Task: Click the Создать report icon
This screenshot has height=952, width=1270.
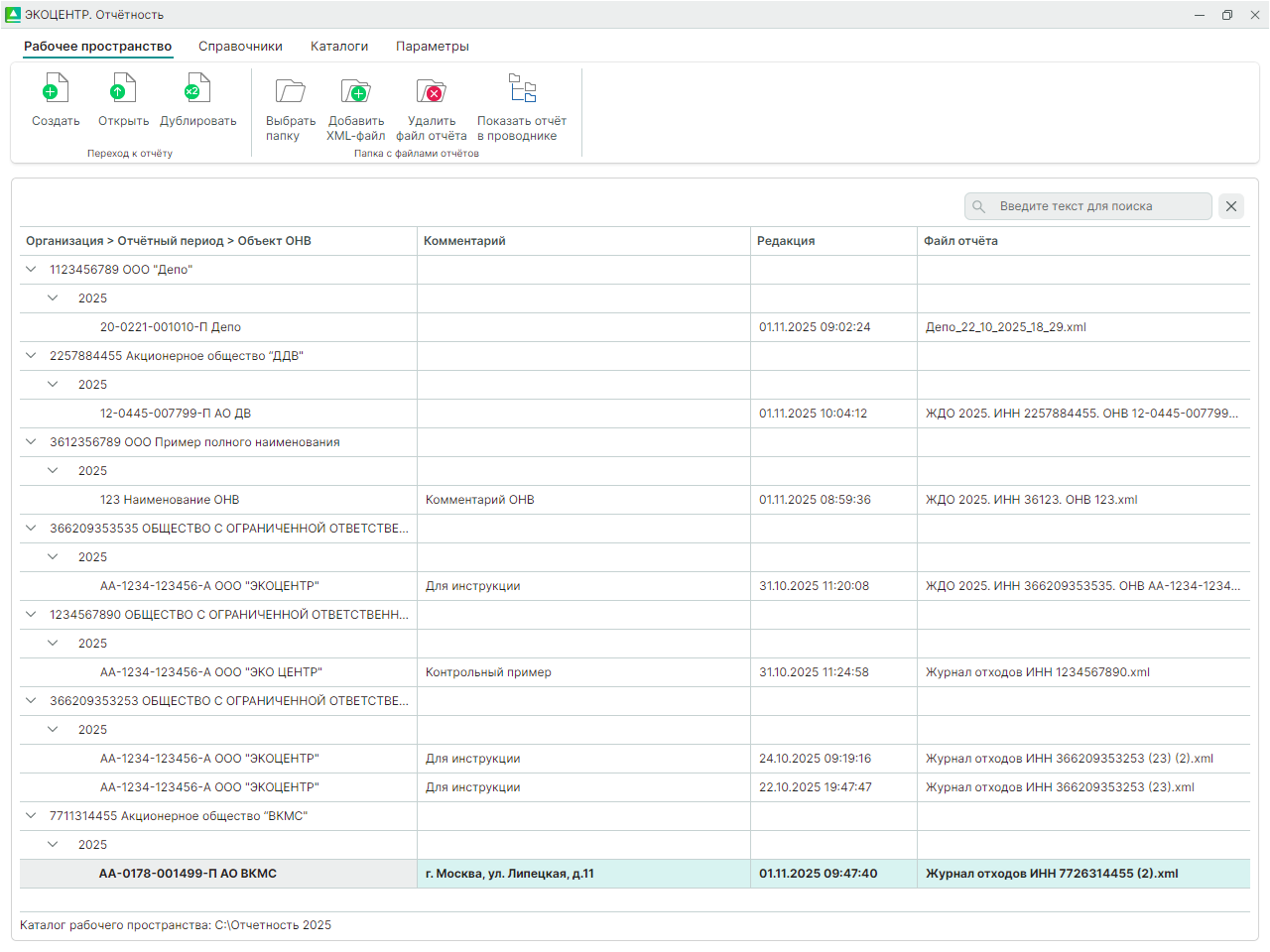Action: coord(56,92)
